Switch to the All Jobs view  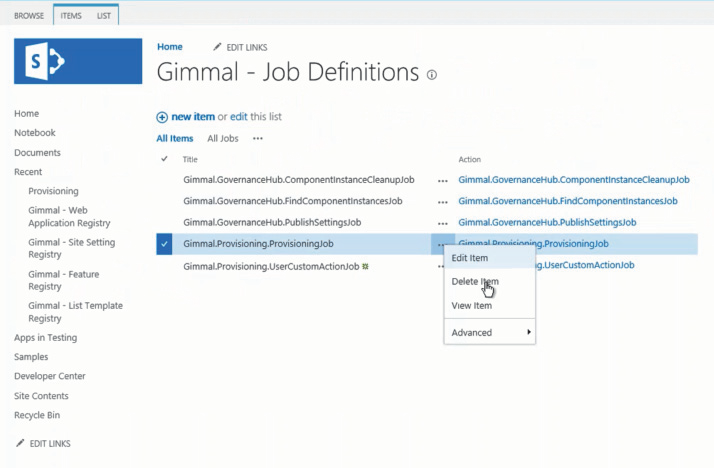pos(223,139)
